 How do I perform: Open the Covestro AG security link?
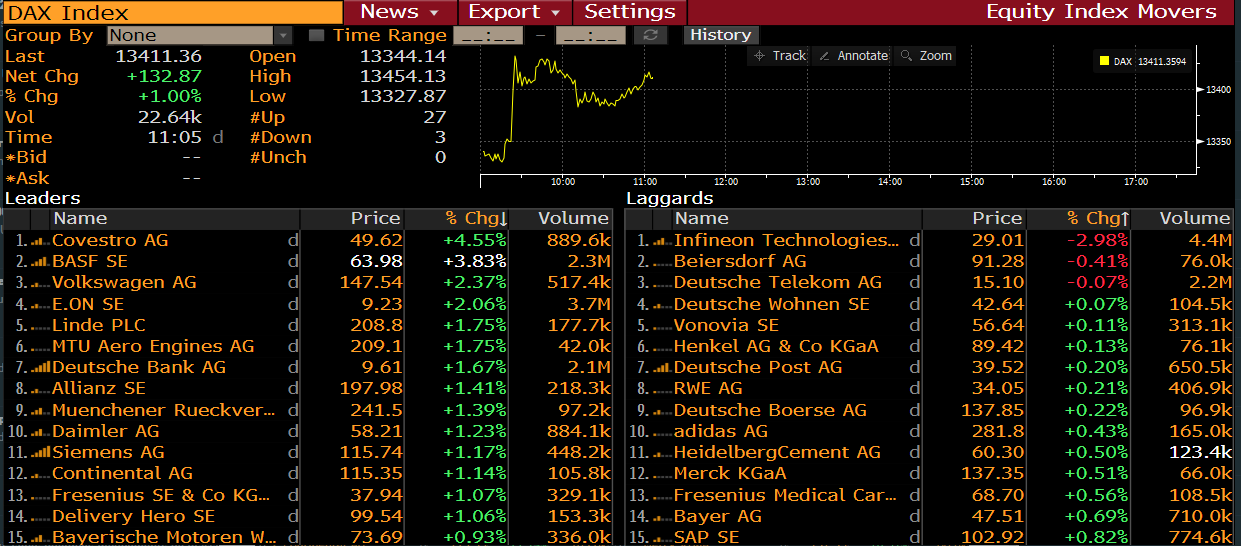pos(110,241)
